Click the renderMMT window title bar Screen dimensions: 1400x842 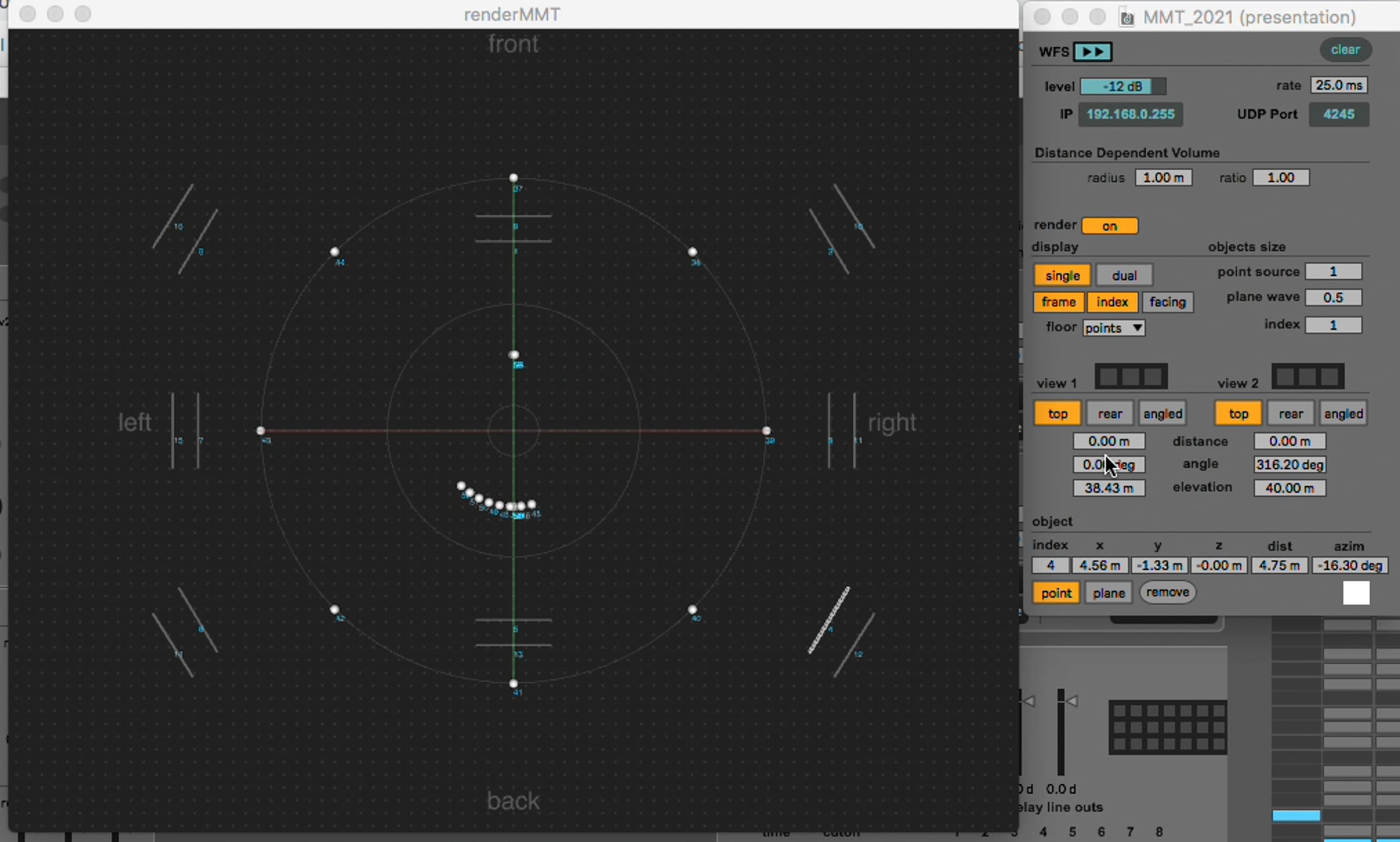click(512, 14)
